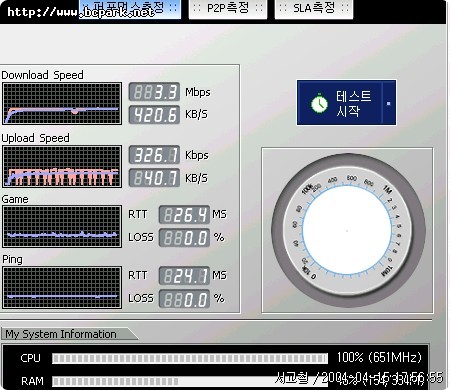Click the 100% (651MHz) CPU text
Screen dimensions: 450x390
(379, 357)
